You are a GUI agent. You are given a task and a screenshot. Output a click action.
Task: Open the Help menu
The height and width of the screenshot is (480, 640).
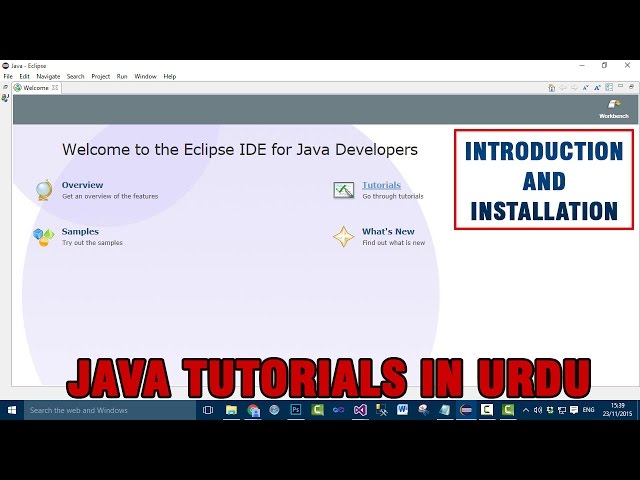pyautogui.click(x=170, y=76)
